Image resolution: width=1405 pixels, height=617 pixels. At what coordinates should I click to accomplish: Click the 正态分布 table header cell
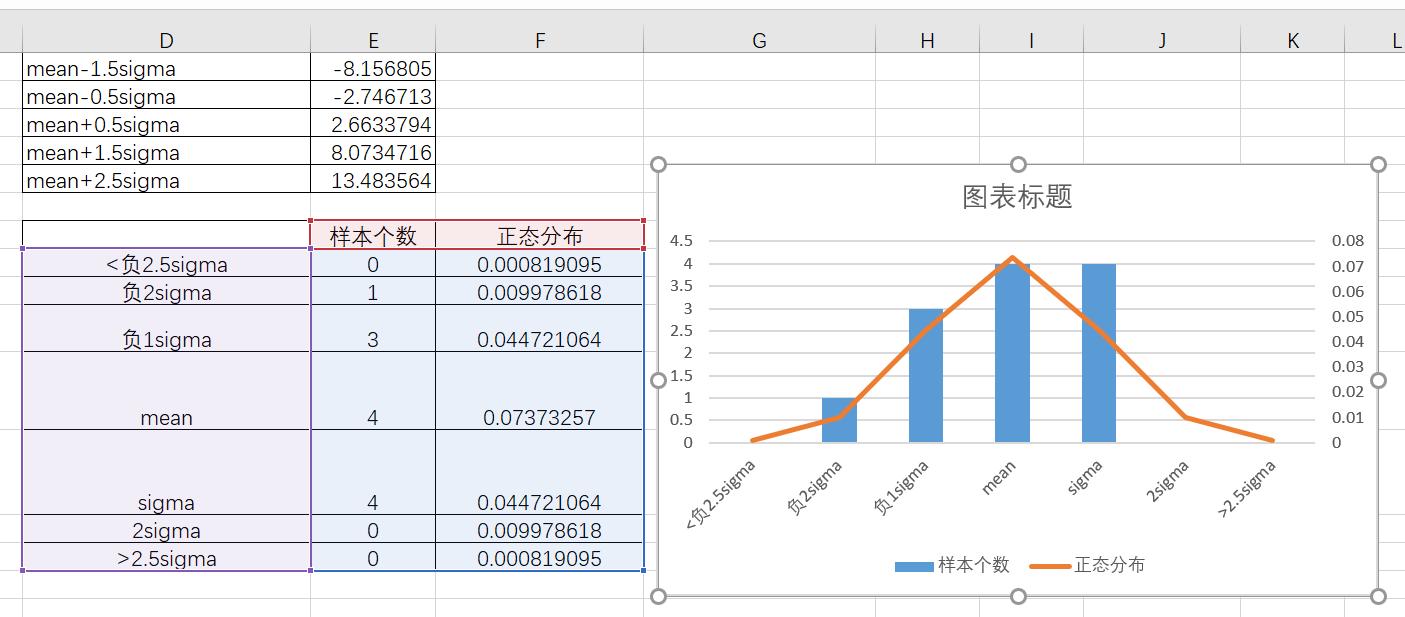[539, 235]
